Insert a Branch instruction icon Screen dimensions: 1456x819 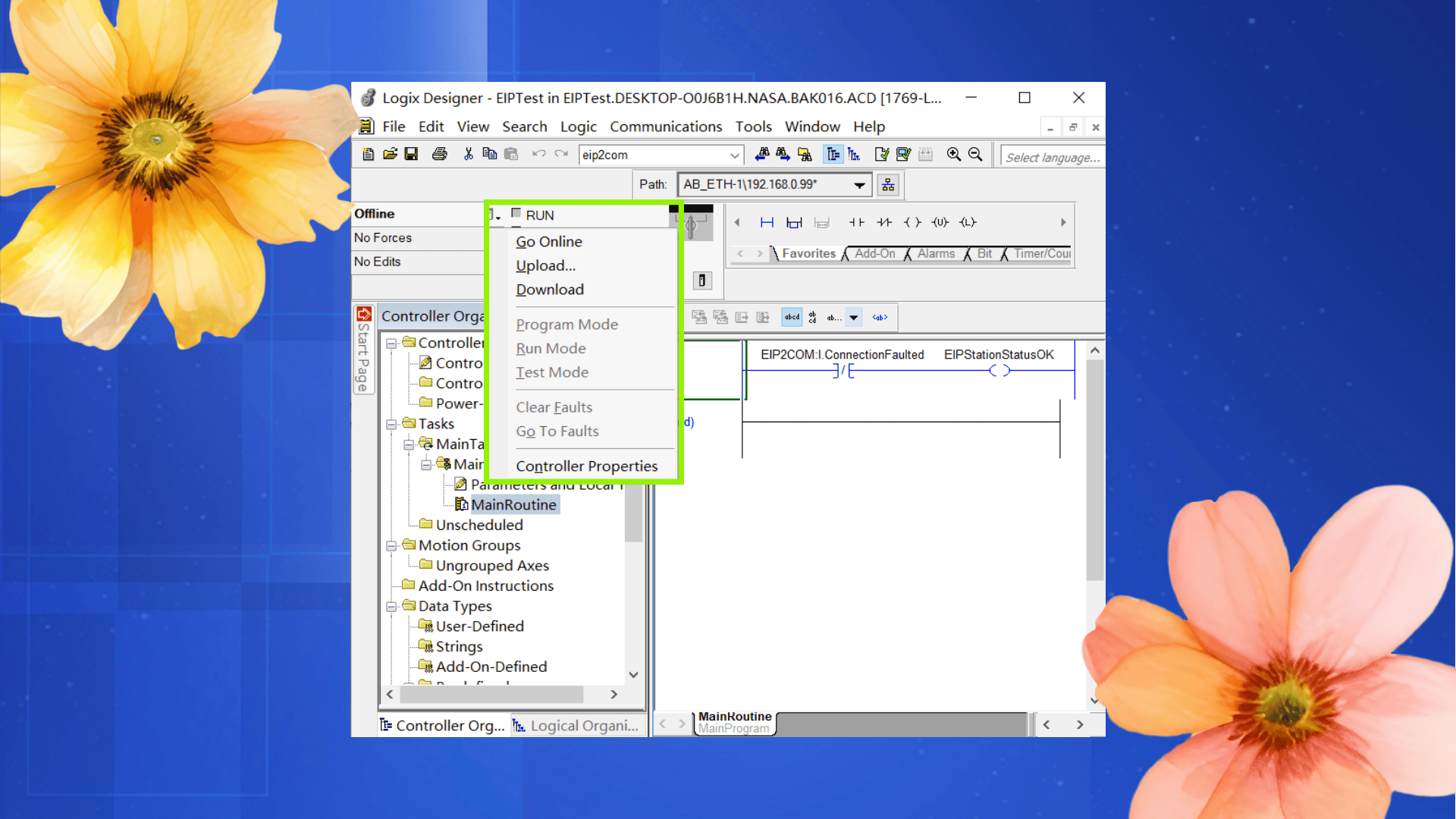tap(794, 222)
